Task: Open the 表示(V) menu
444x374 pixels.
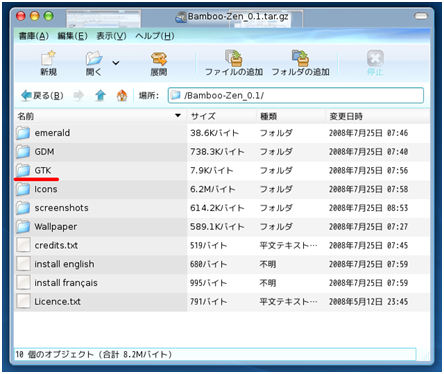Action: (x=111, y=36)
